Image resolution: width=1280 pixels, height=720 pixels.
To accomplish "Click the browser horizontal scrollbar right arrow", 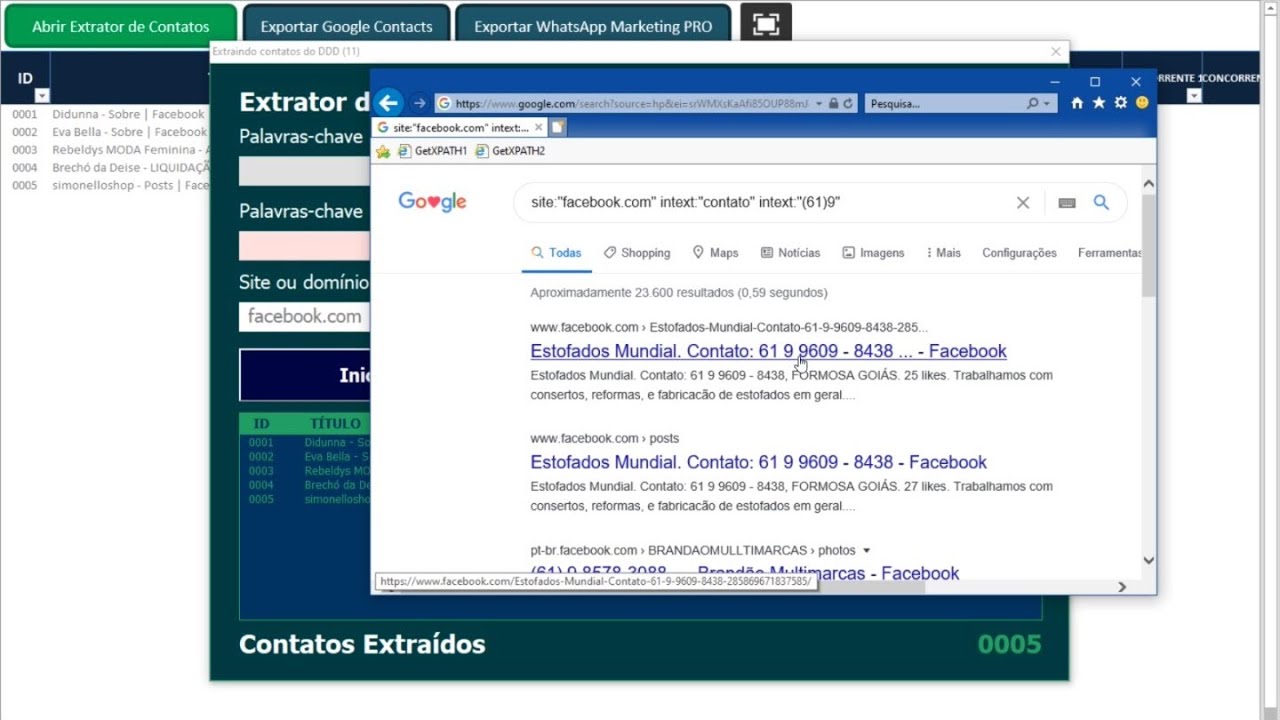I will 1122,587.
